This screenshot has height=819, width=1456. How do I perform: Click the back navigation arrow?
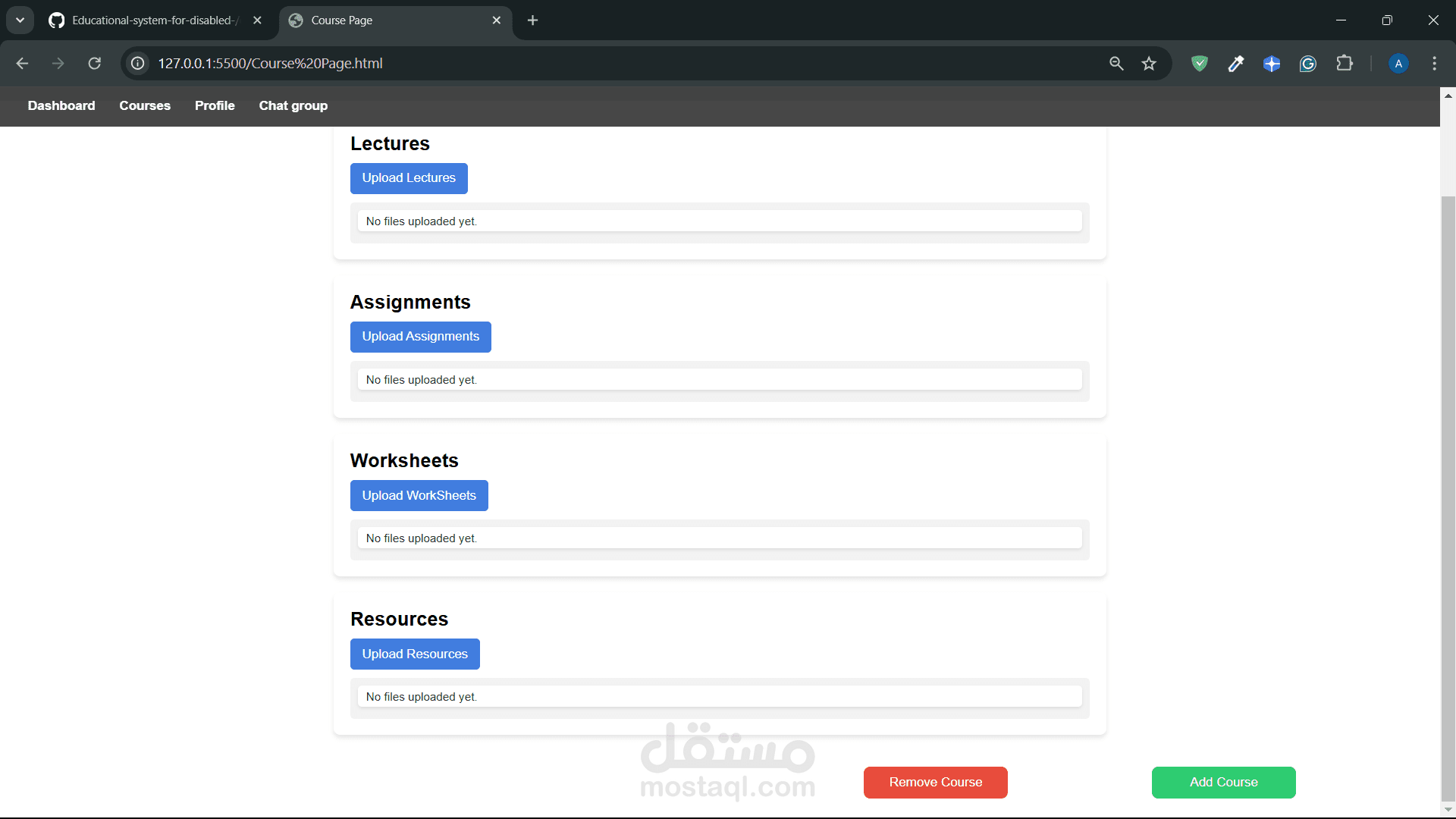(x=22, y=64)
